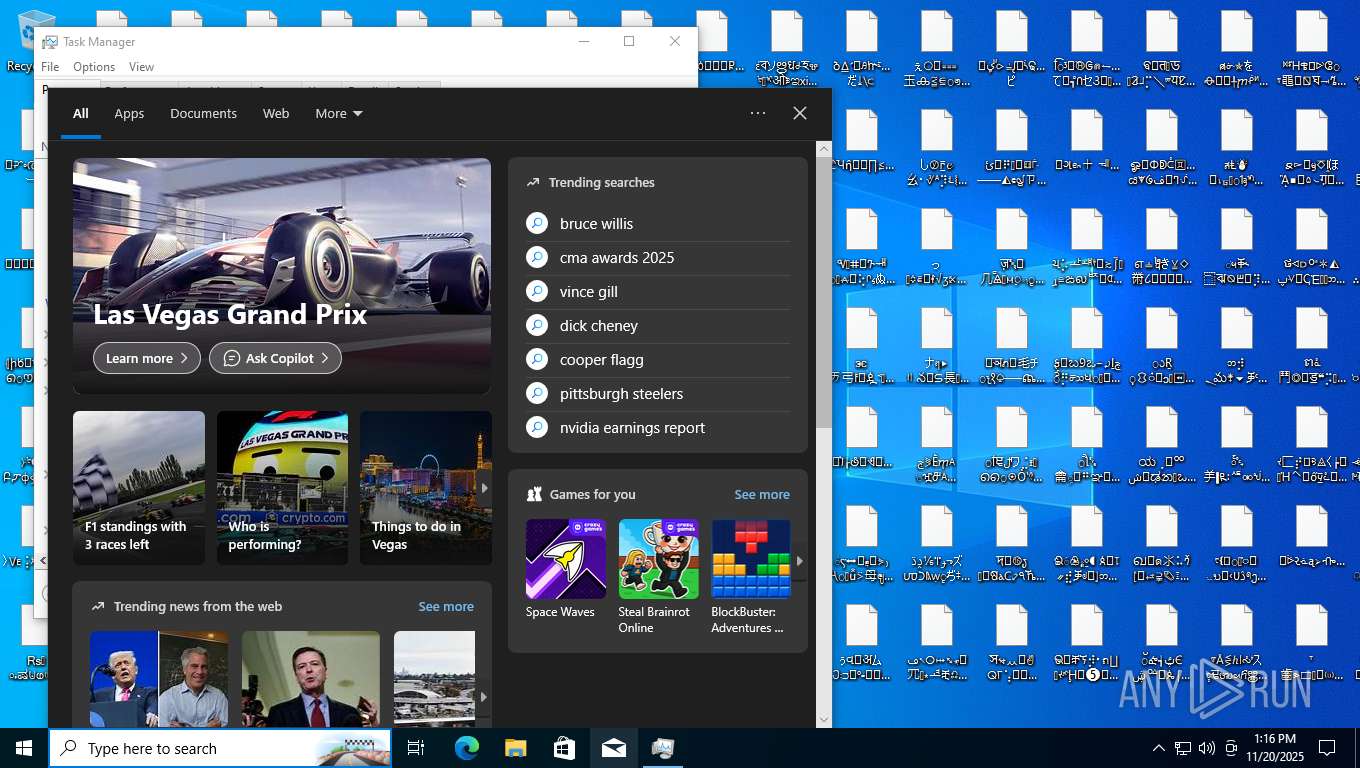Viewport: 1360px width, 768px height.
Task: Open the three-dot options menu in search panel
Action: pyautogui.click(x=758, y=113)
